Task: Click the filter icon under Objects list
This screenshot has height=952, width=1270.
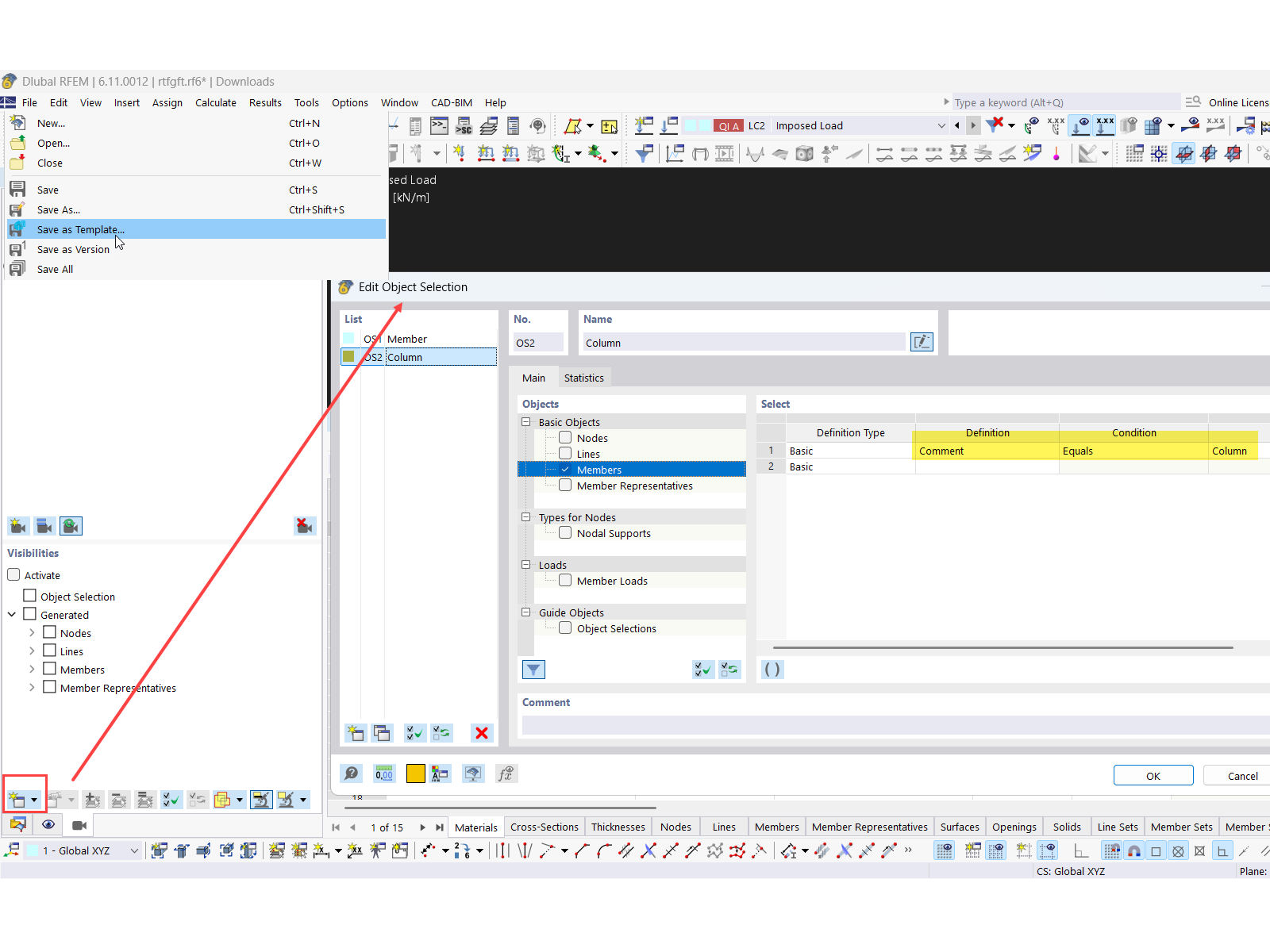Action: pyautogui.click(x=533, y=670)
